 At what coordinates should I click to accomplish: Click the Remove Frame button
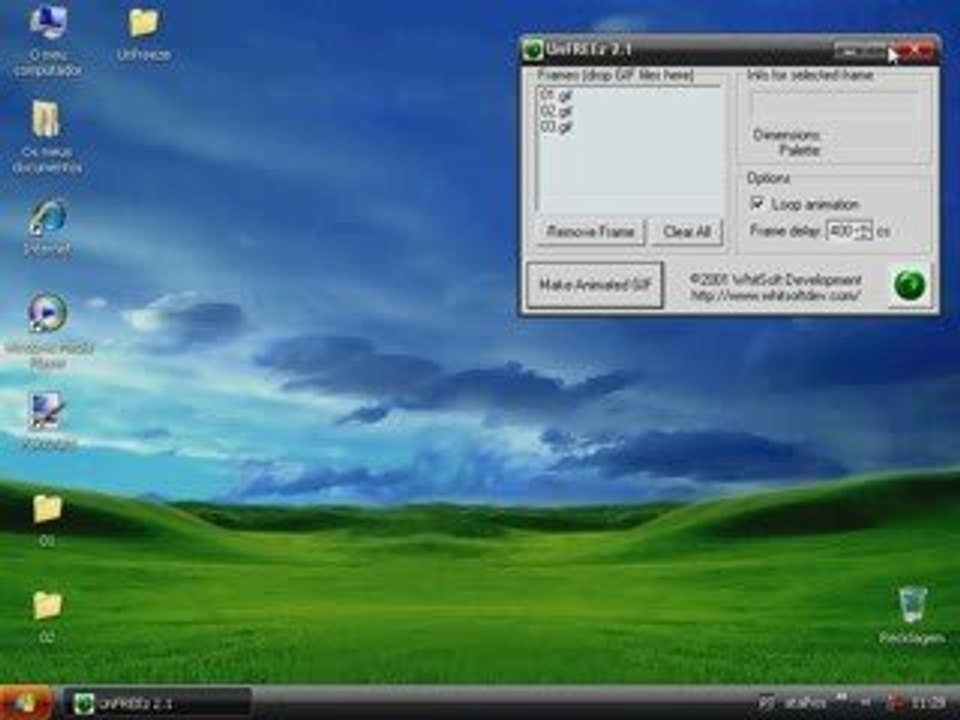pos(590,232)
